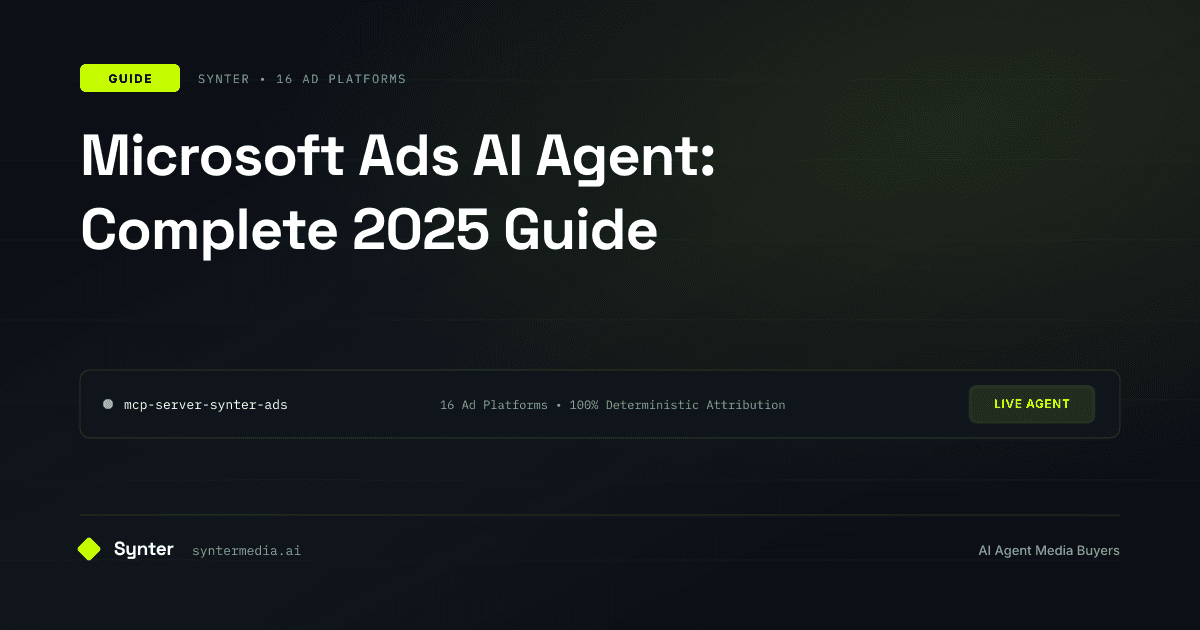Click the "Complete 2025 Guide" title line
1200x630 pixels.
point(369,230)
